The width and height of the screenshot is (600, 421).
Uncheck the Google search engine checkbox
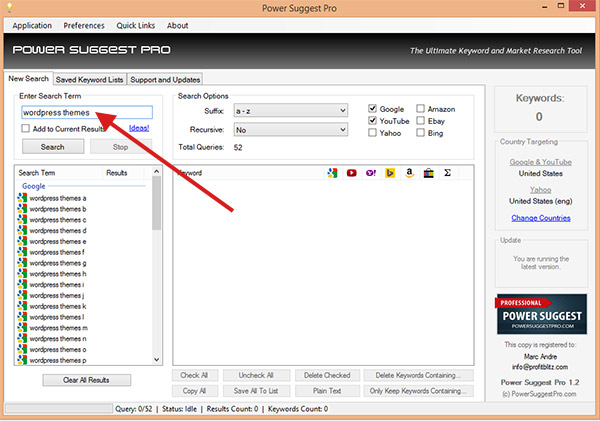pos(372,109)
